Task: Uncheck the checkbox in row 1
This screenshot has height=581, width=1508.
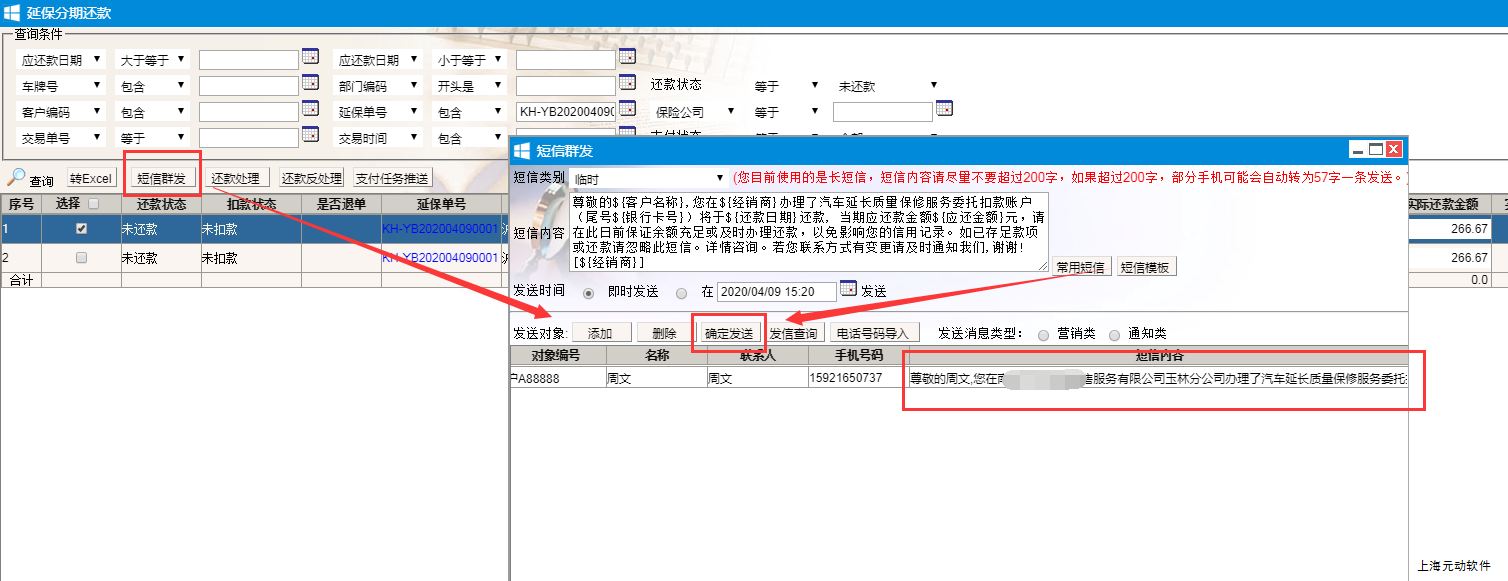Action: [x=81, y=229]
